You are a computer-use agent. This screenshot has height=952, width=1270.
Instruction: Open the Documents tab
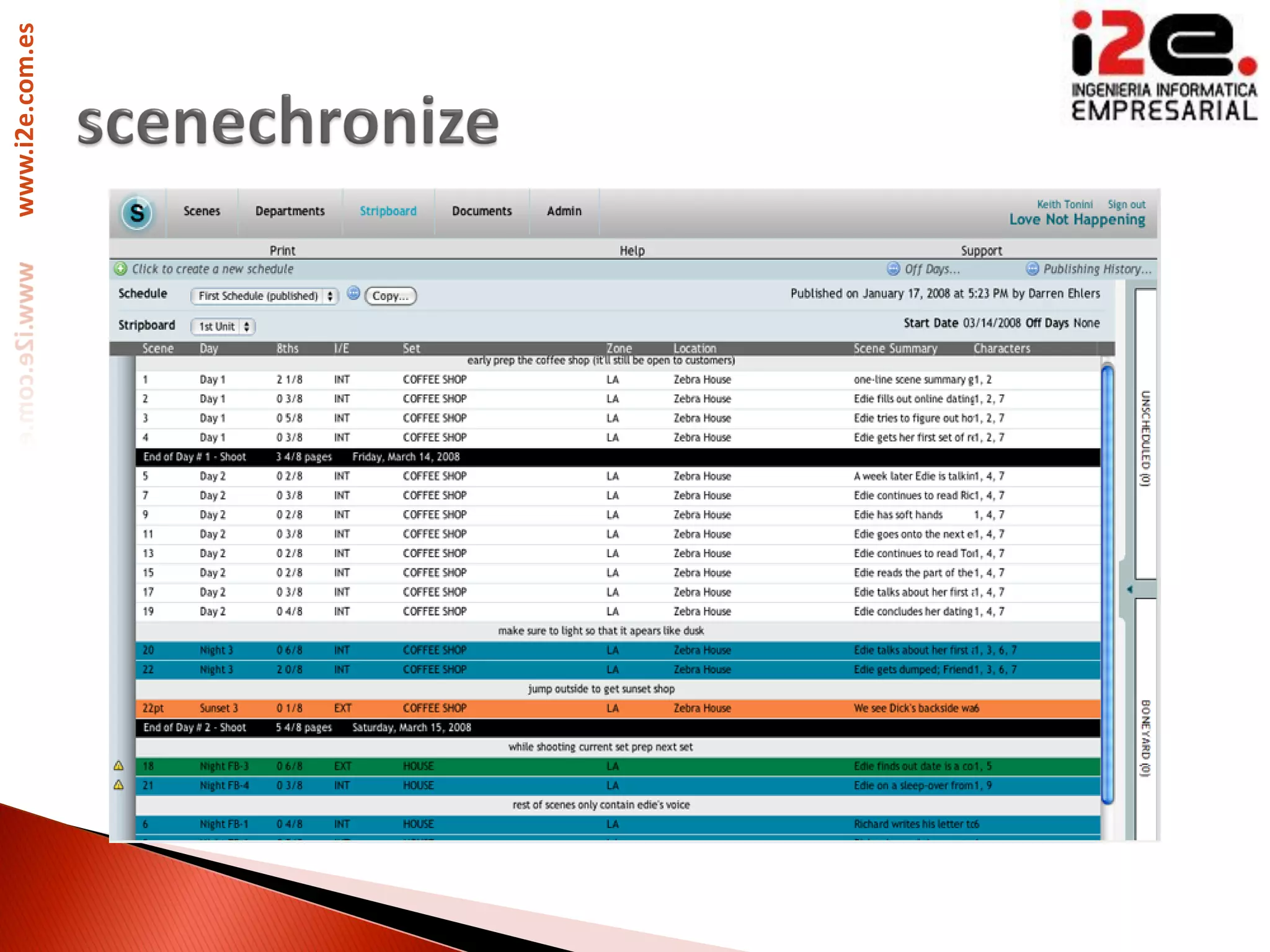pyautogui.click(x=482, y=211)
